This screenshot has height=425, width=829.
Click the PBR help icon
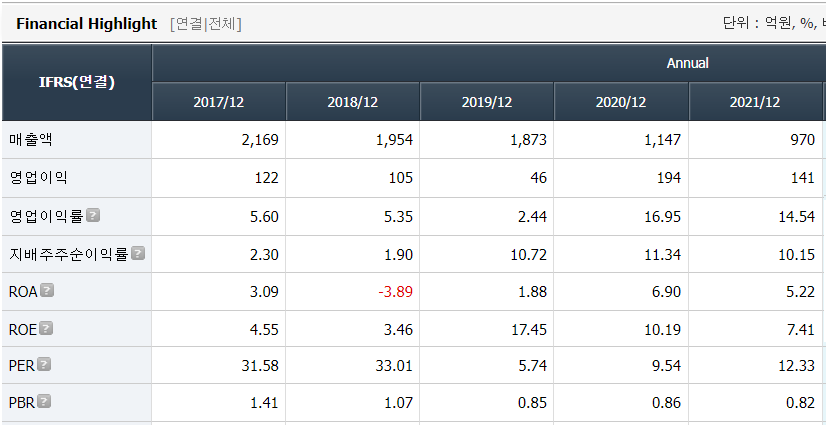coord(44,402)
